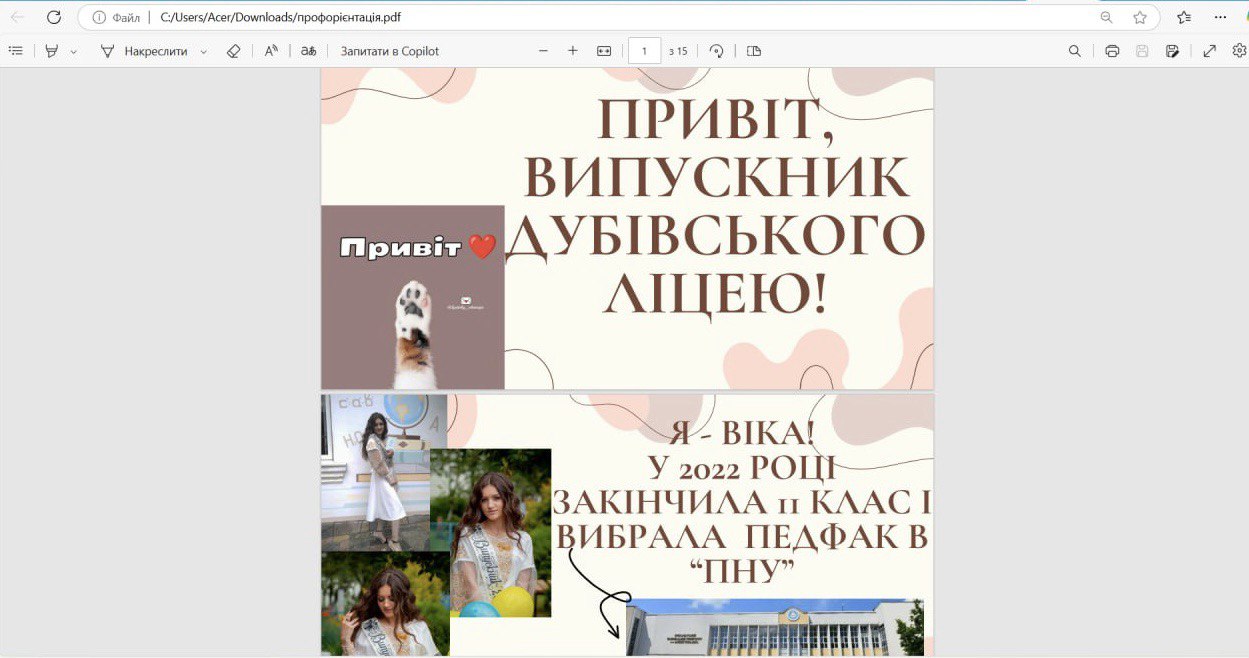Toggle fit to width view
The height and width of the screenshot is (658, 1249).
click(x=604, y=51)
